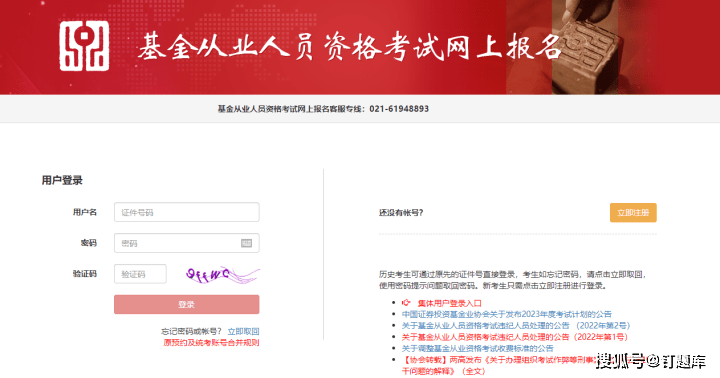Click the 还没有帐号? text
Viewport: 720px width, 378px height.
[x=401, y=213]
